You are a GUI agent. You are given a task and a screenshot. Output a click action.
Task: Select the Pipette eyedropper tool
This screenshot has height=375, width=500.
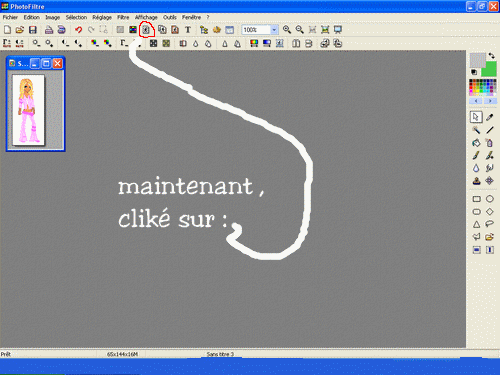489,117
